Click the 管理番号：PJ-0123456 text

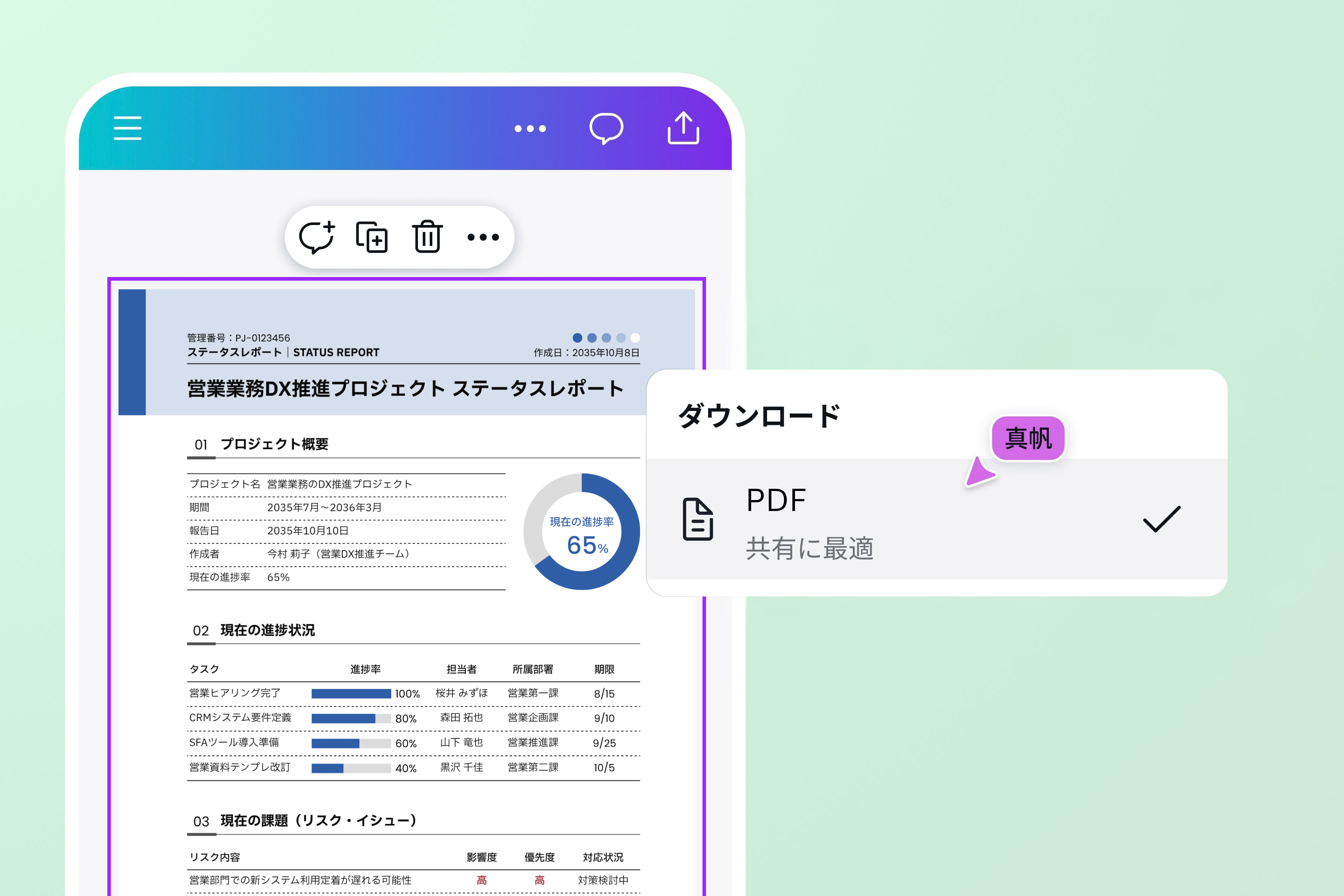(239, 338)
